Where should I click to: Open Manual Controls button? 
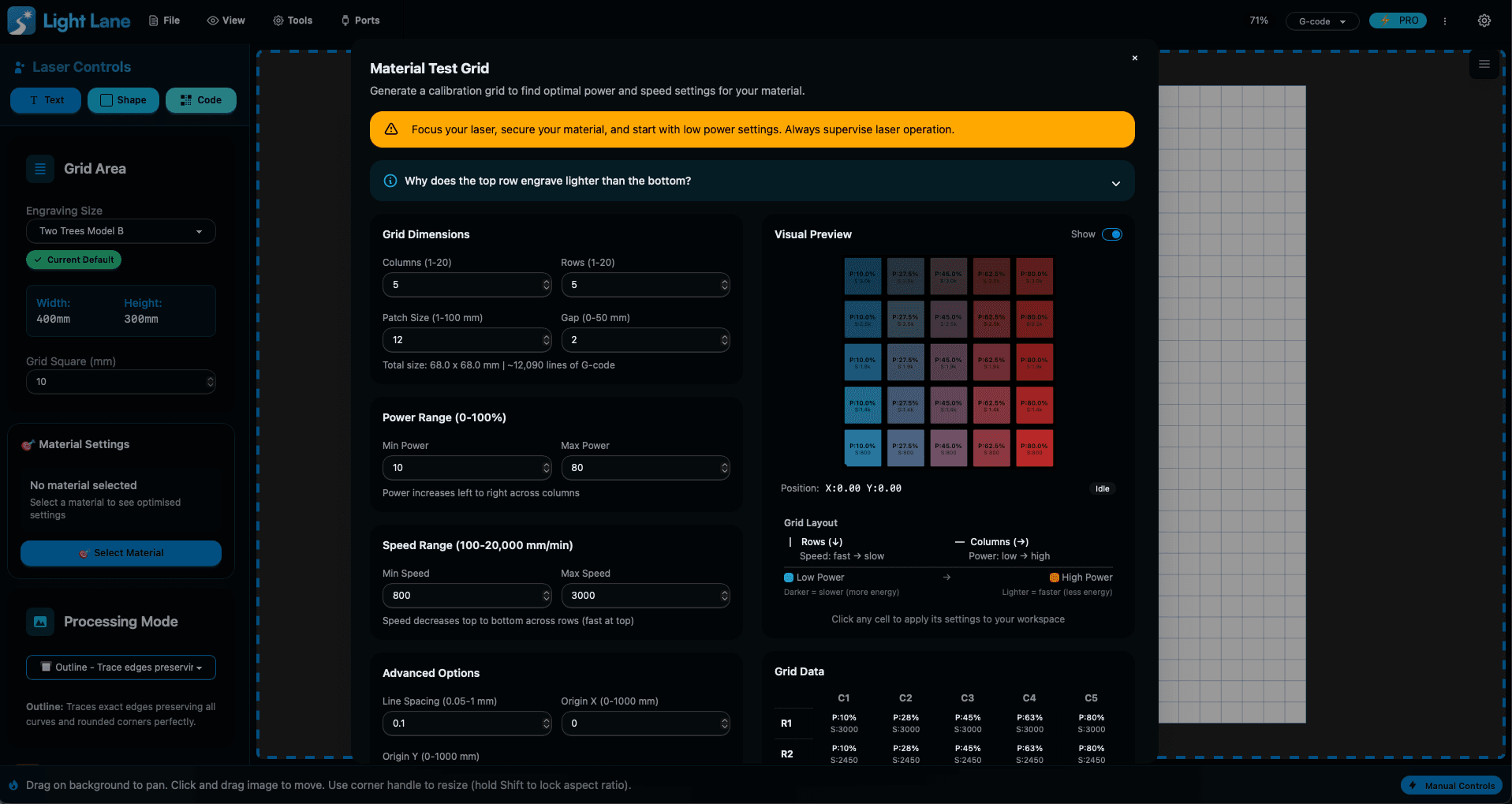[x=1451, y=786]
